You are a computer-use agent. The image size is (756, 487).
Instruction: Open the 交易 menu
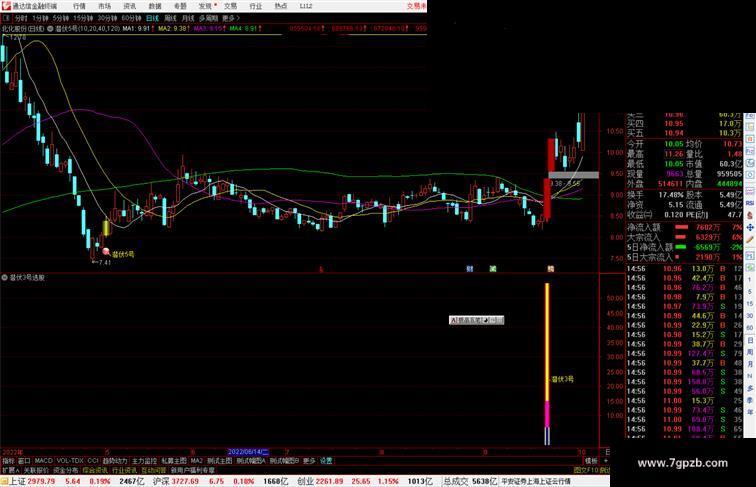pyautogui.click(x=230, y=6)
